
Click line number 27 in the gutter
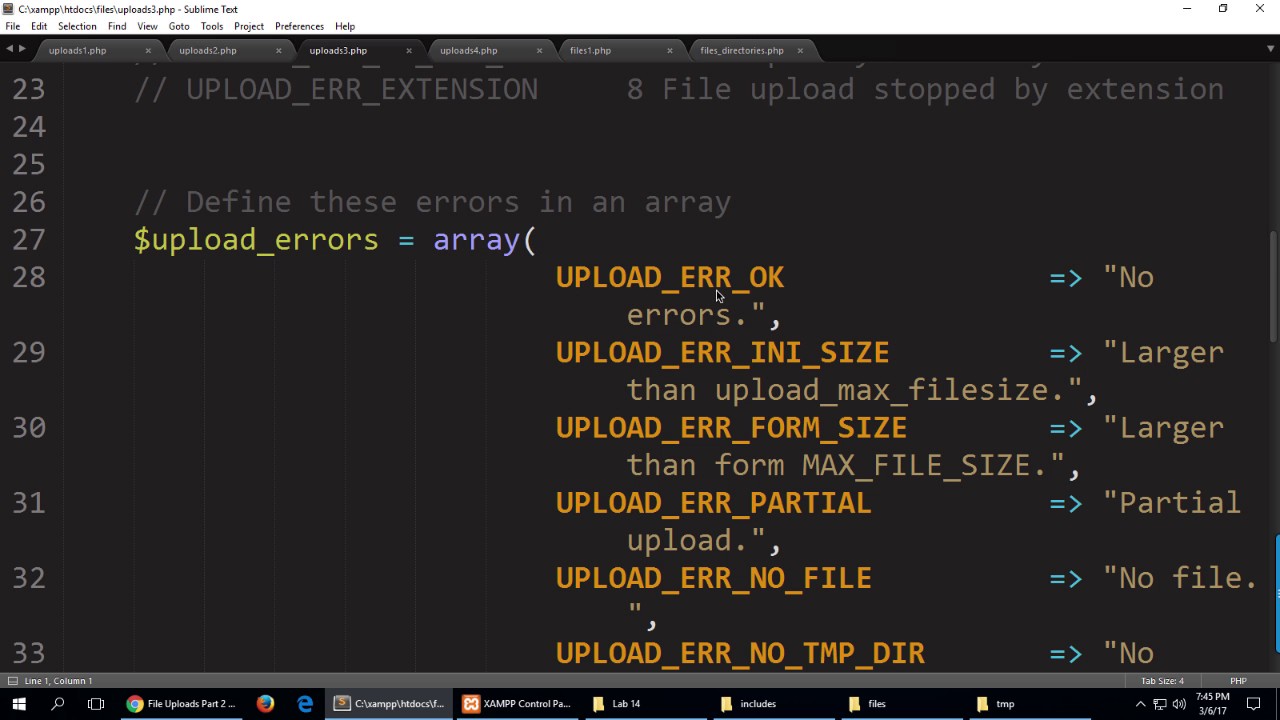click(x=29, y=240)
